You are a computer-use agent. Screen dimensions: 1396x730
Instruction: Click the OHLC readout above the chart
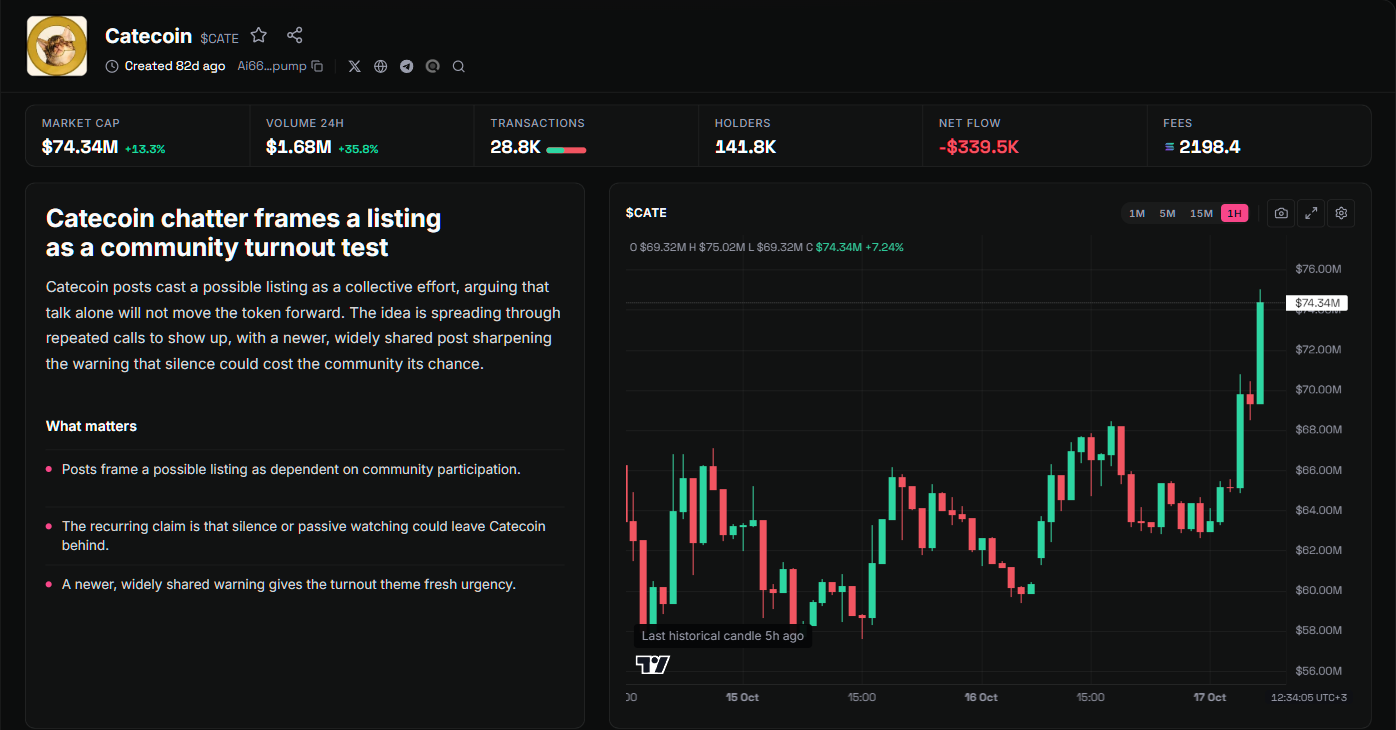[x=766, y=246]
